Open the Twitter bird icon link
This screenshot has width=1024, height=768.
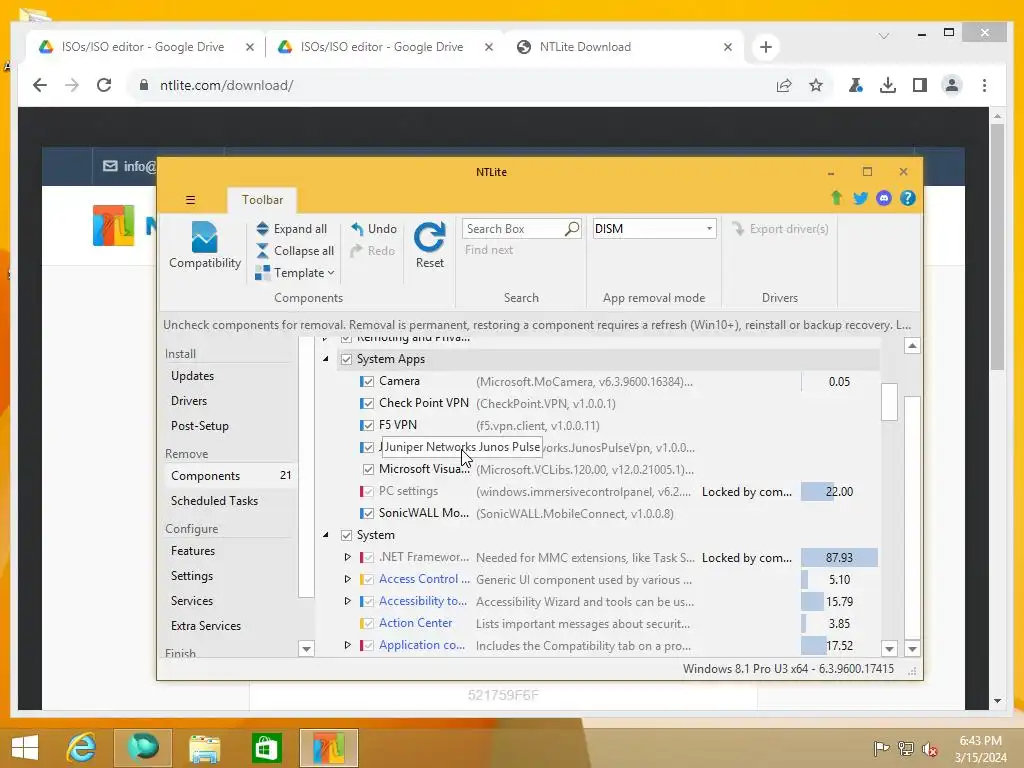860,198
